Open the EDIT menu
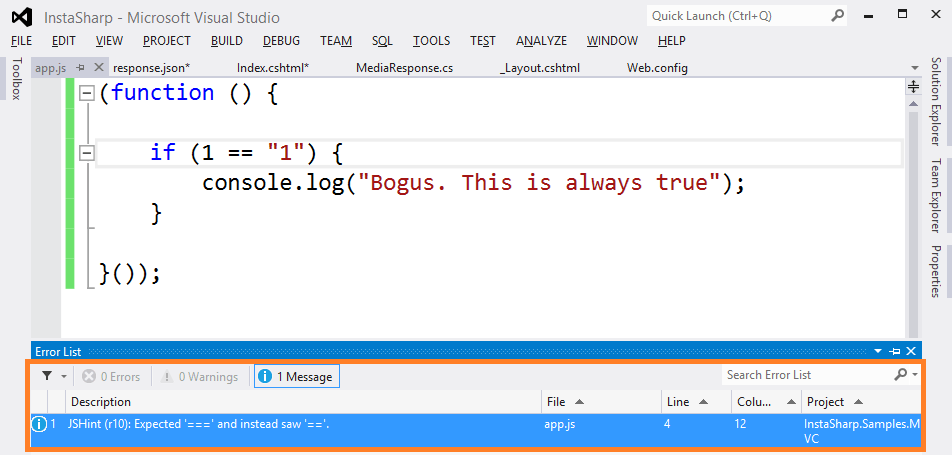The image size is (952, 455). pos(64,41)
